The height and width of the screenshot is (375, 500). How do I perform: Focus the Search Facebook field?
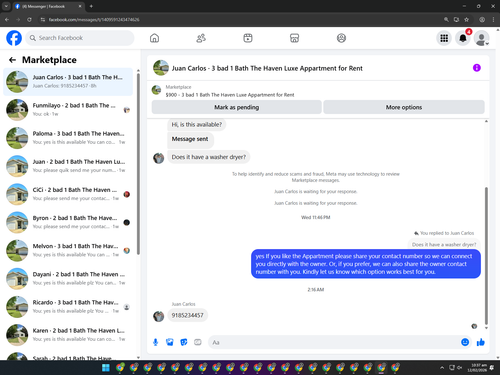(80, 38)
